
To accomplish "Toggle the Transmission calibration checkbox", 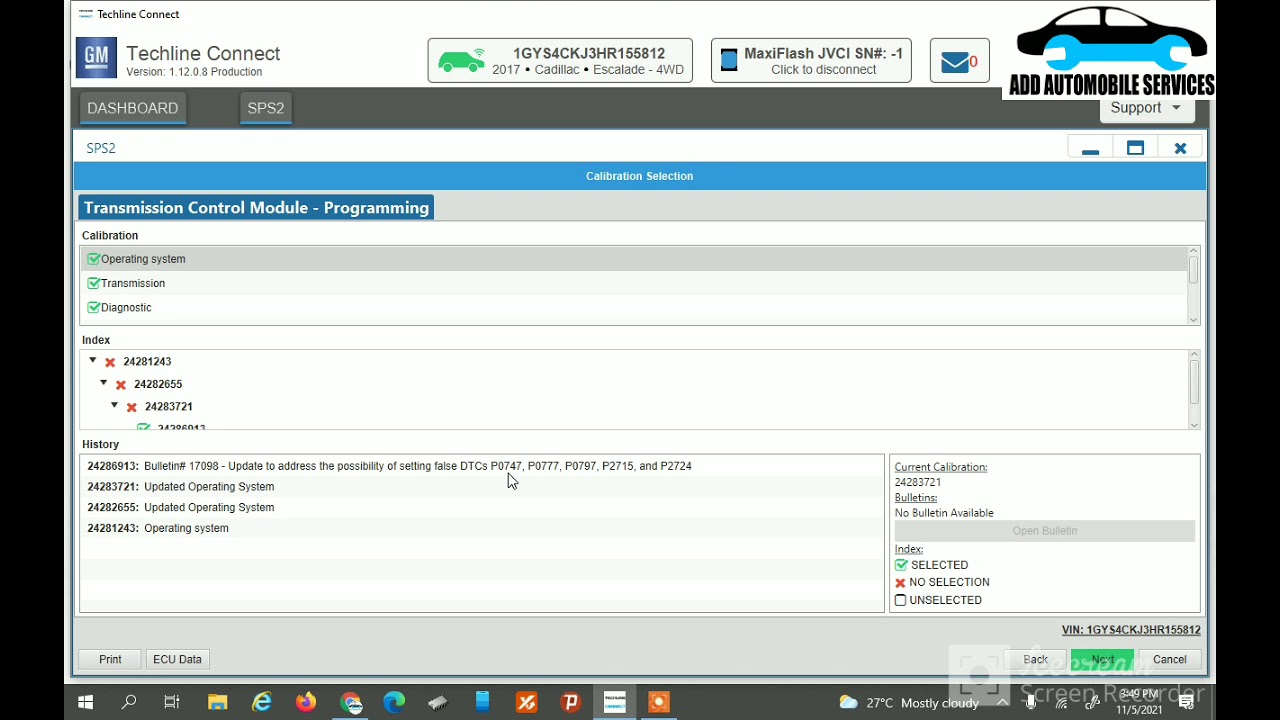I will [x=93, y=283].
